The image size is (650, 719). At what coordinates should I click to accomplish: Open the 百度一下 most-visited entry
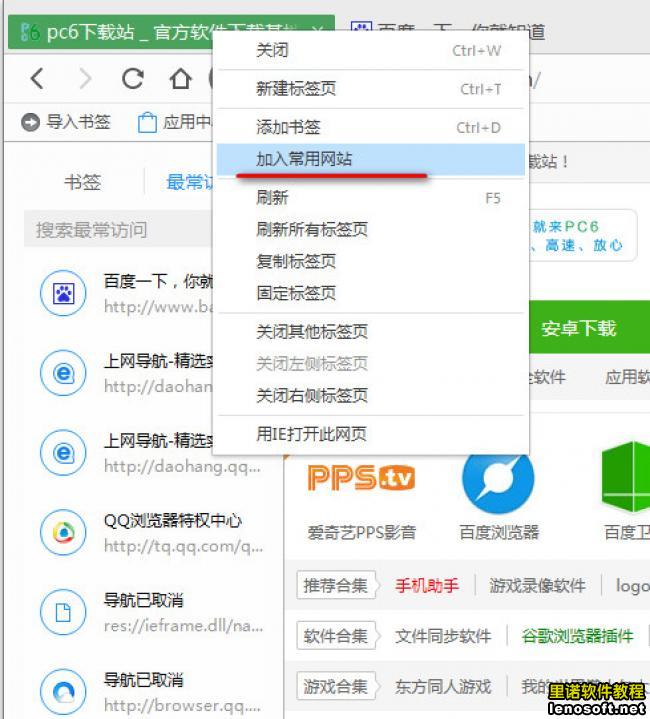tap(126, 293)
